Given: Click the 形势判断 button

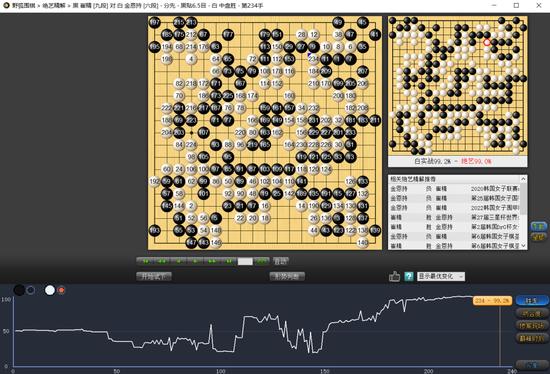Looking at the screenshot, I should pyautogui.click(x=287, y=276).
